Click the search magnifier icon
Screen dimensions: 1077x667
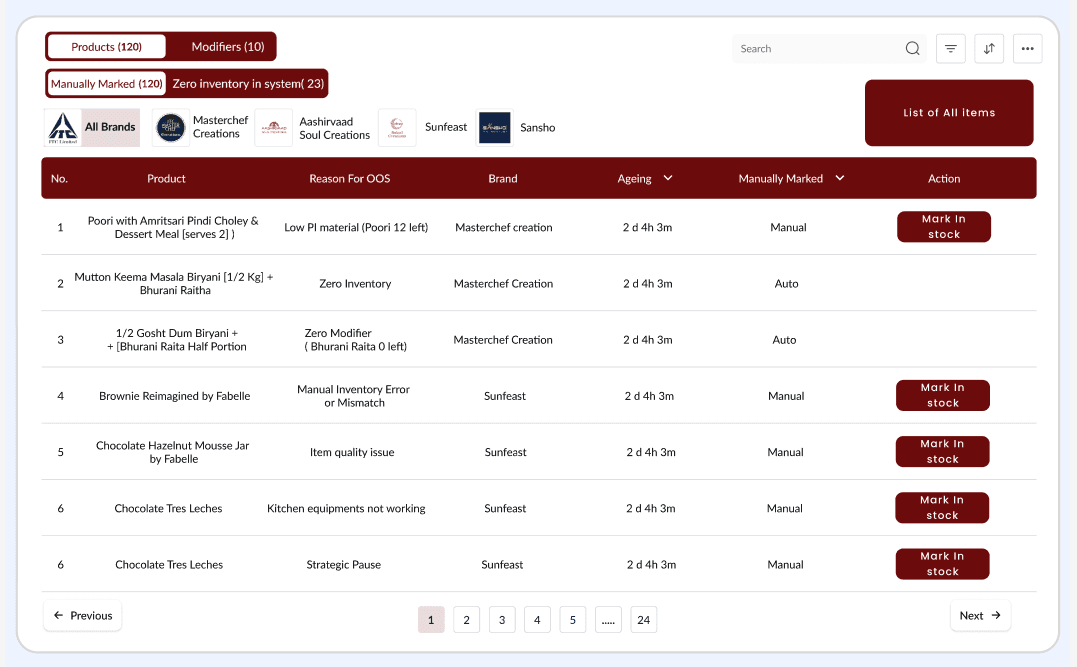(912, 48)
